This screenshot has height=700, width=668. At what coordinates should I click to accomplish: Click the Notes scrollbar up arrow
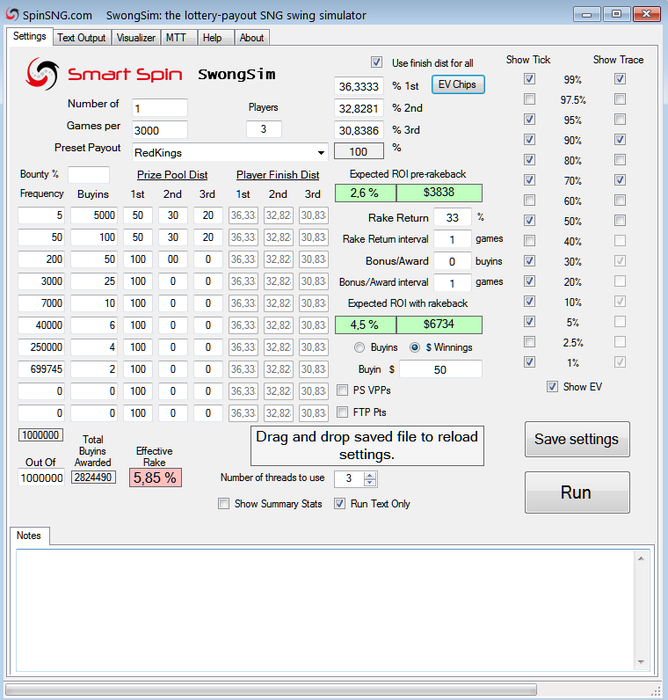[x=641, y=558]
